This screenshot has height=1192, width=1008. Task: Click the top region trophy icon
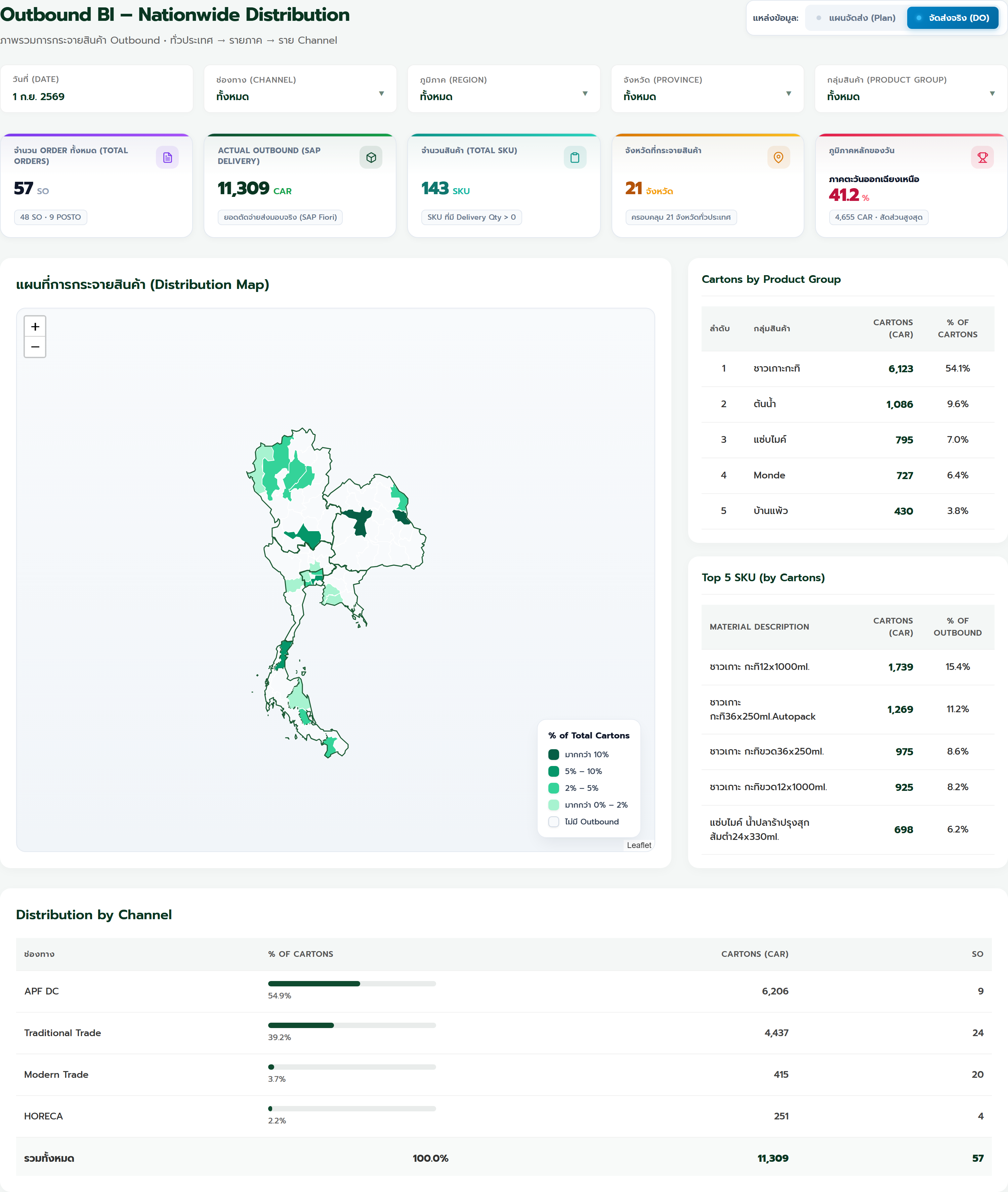coord(982,157)
